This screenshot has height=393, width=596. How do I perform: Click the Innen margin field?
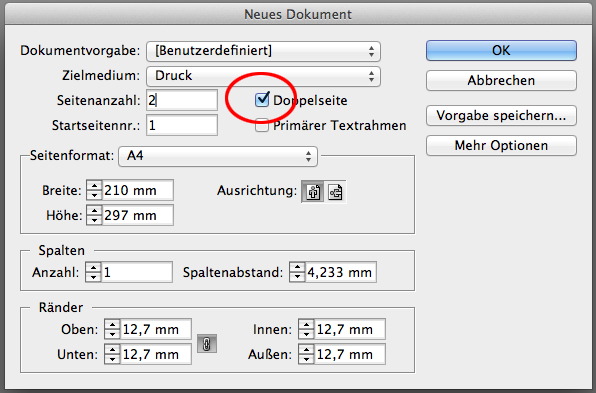click(x=350, y=329)
